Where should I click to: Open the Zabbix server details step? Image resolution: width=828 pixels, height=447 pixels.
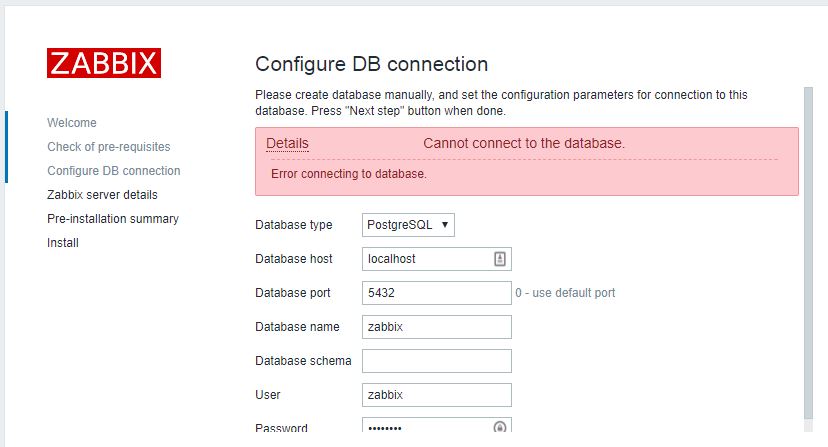point(102,195)
